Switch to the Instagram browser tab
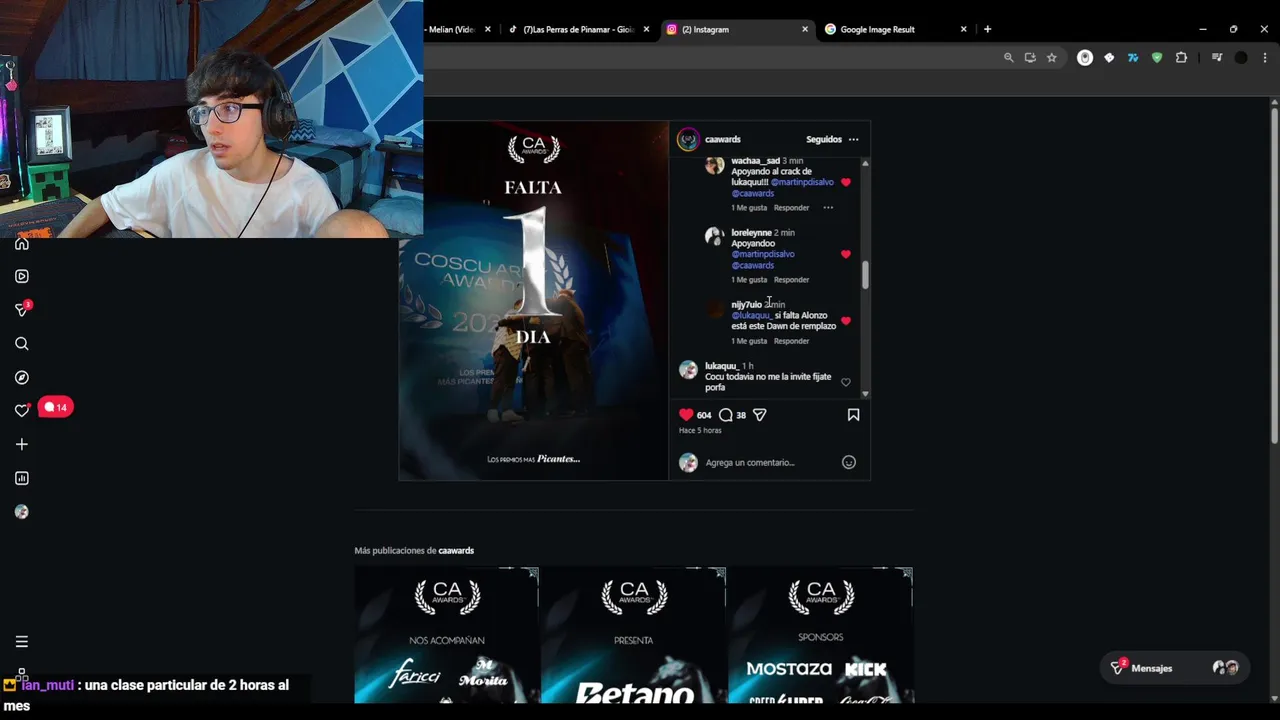 (736, 30)
